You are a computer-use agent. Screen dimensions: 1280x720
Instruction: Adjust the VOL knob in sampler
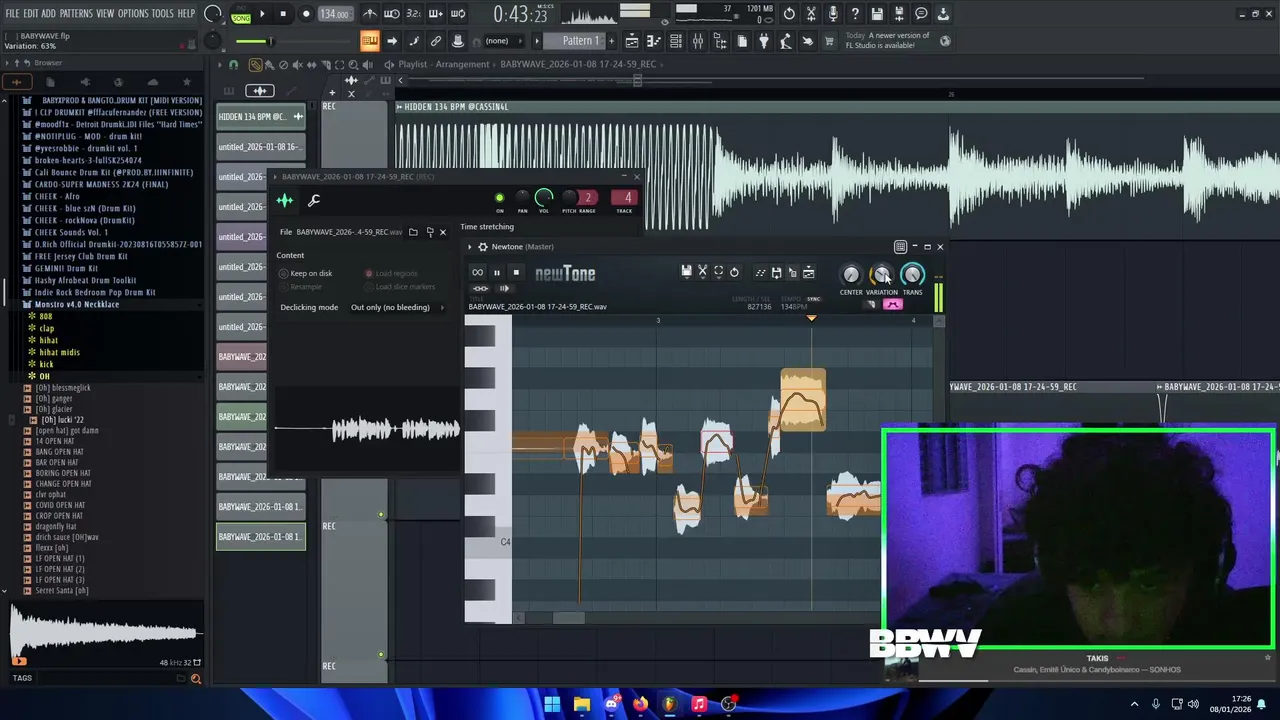(544, 198)
